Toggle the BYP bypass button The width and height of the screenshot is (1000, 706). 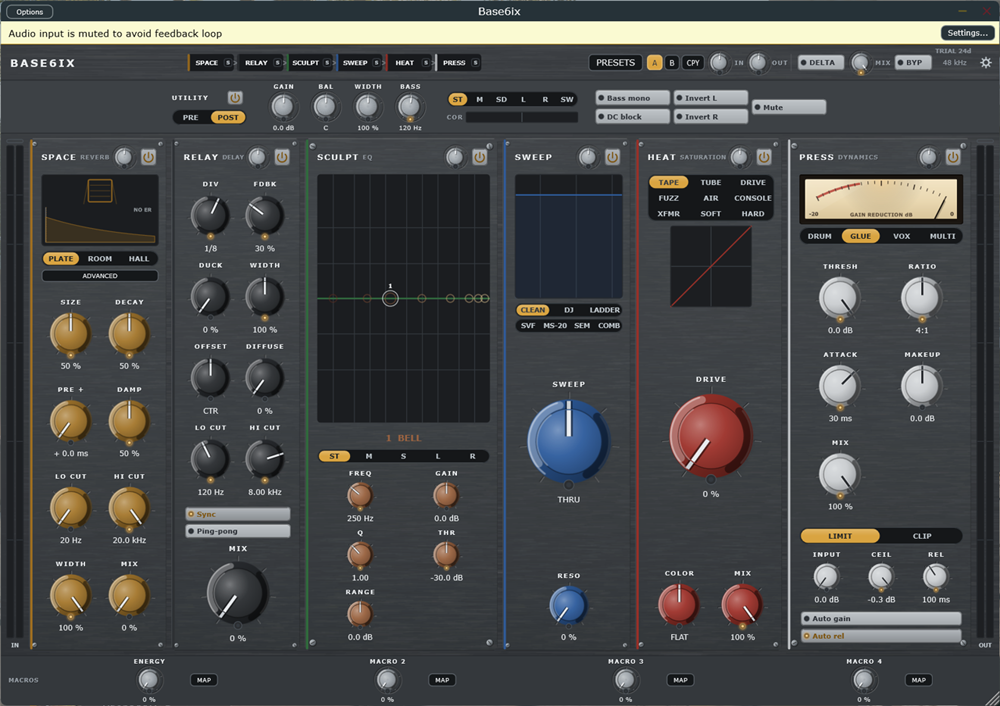point(913,63)
